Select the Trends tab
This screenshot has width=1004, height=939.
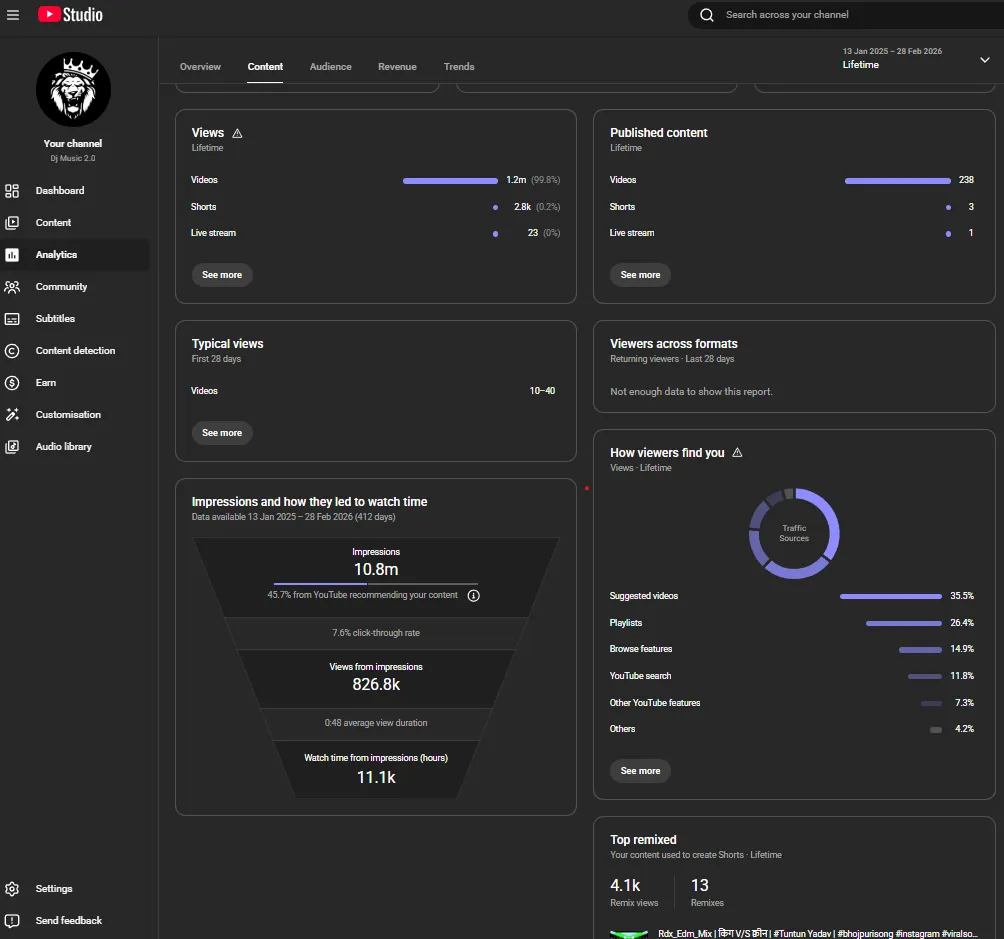point(459,67)
